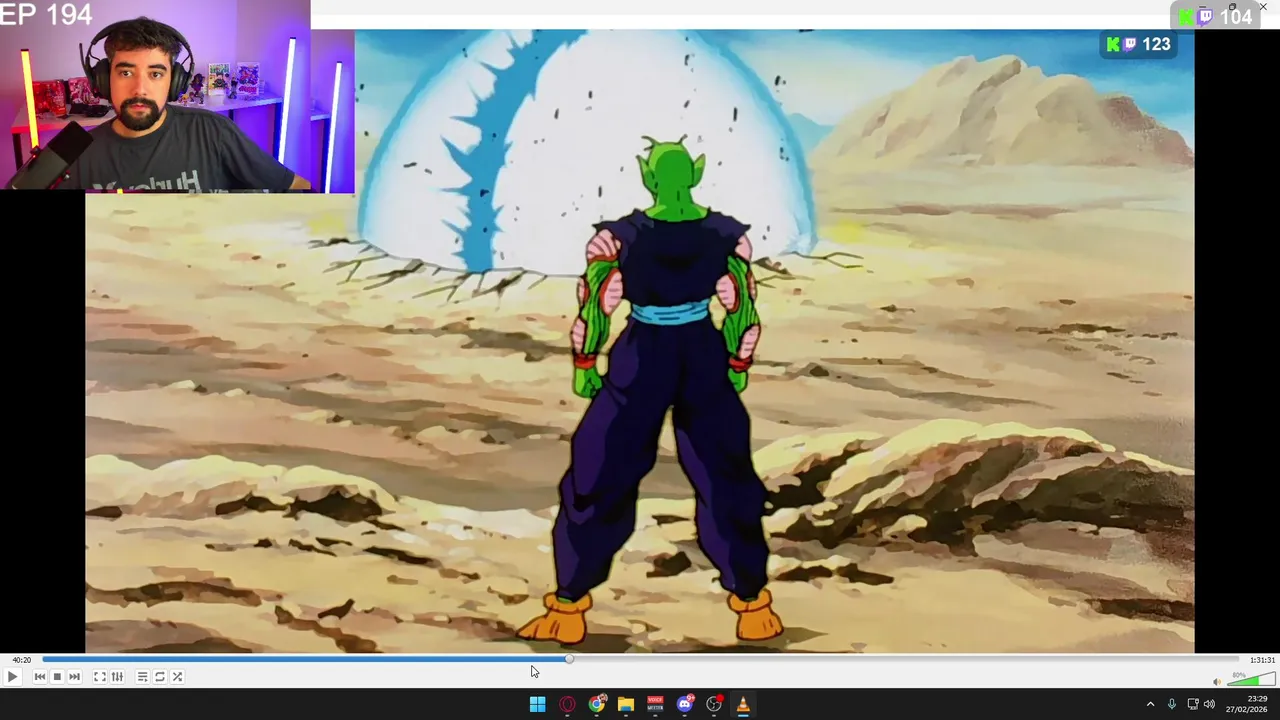Click the total duration 1:31:31 label
This screenshot has width=1280, height=720.
coord(1262,660)
